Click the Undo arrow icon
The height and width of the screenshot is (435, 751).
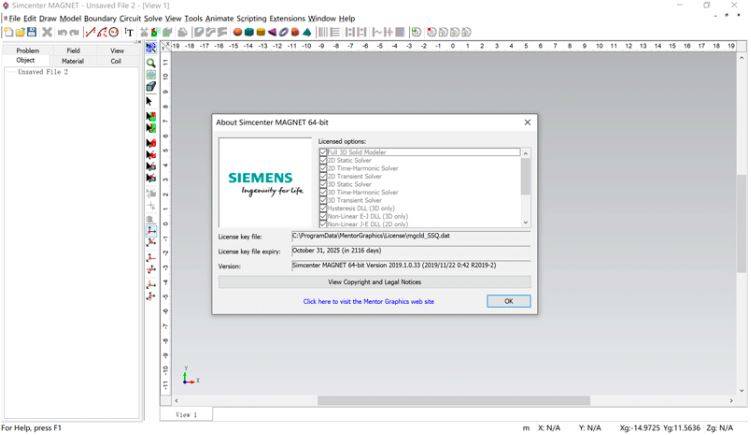click(62, 33)
